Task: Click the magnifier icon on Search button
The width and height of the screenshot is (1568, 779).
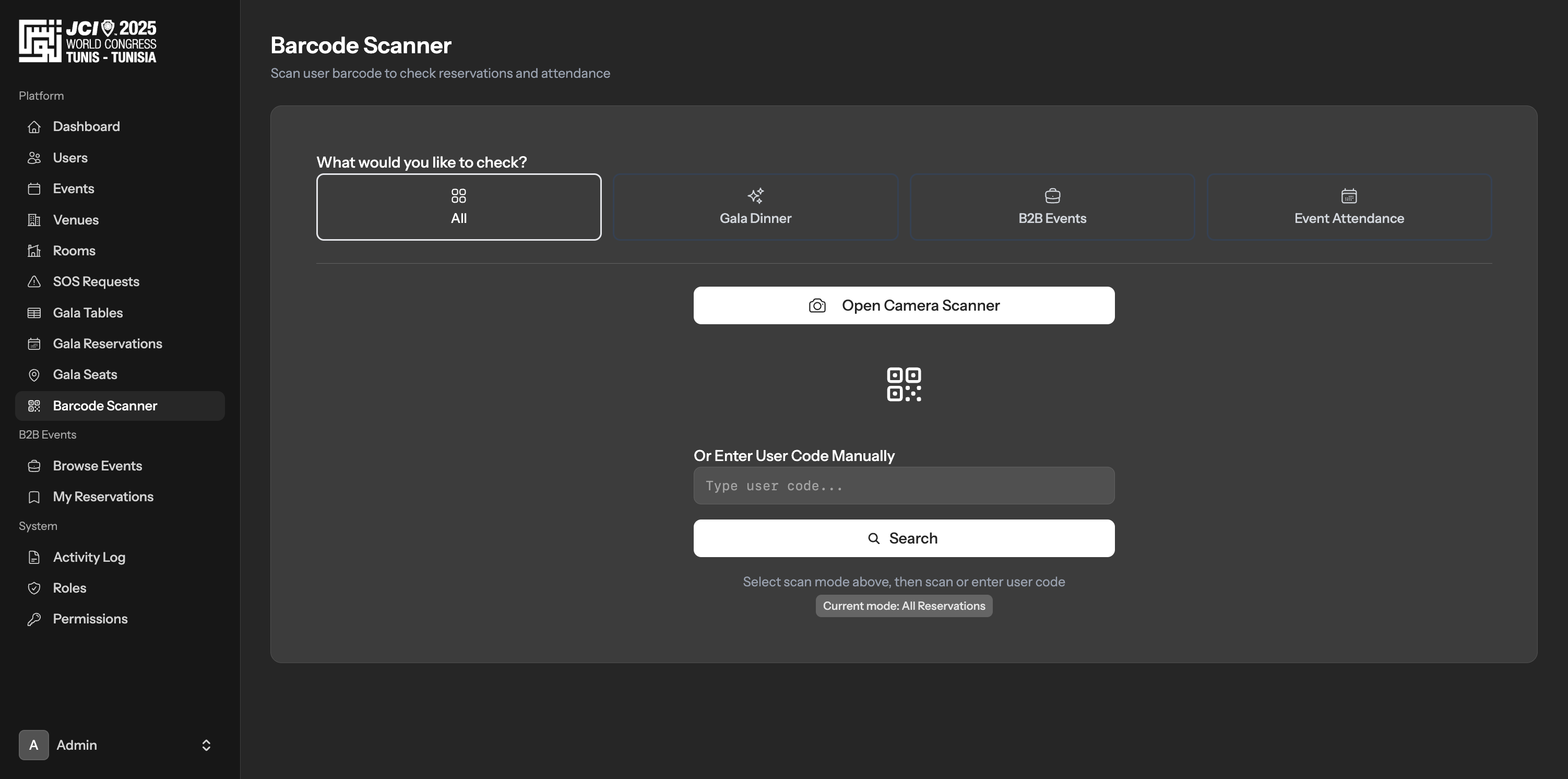Action: [873, 538]
